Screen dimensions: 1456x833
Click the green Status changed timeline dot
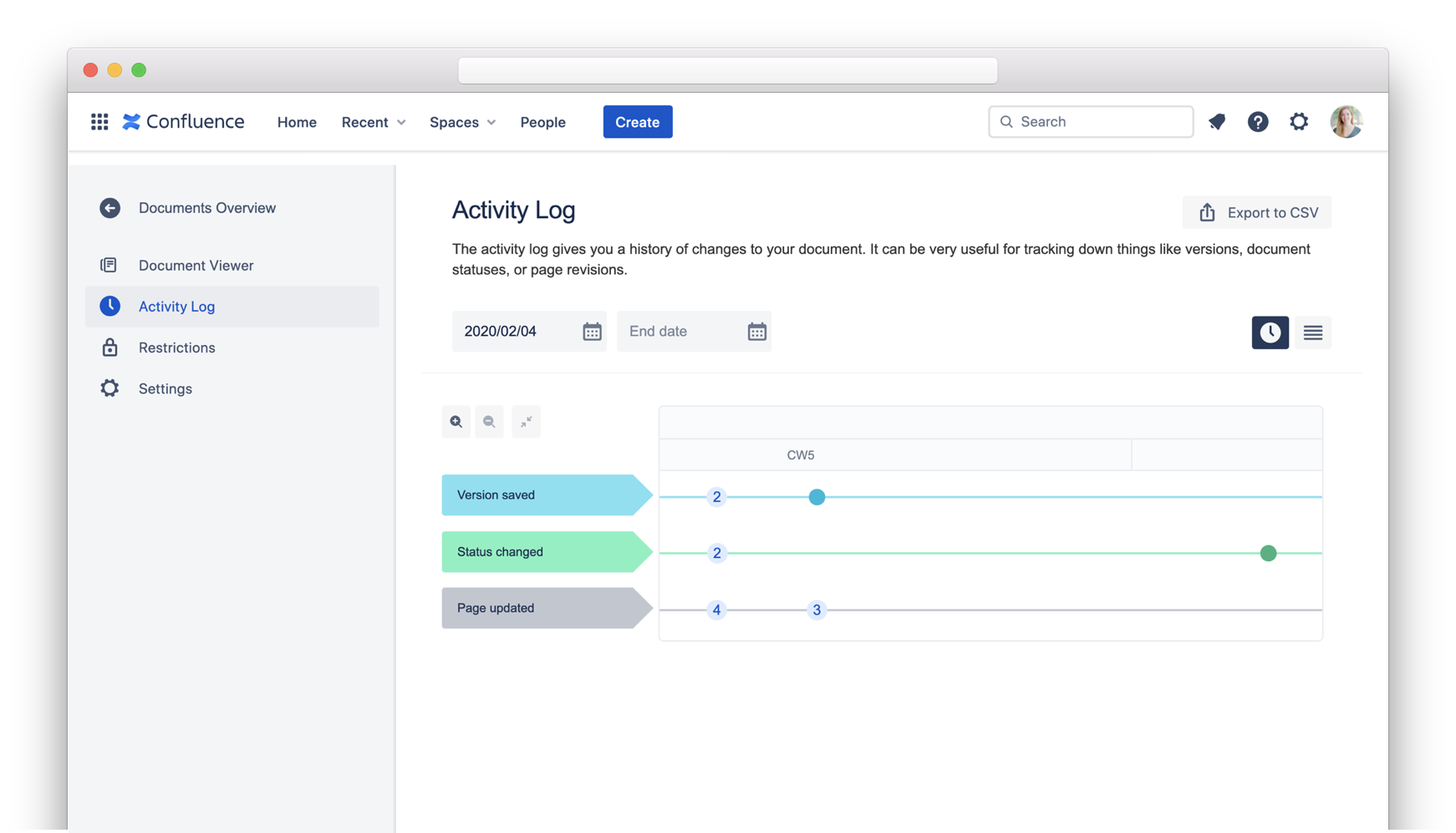1268,553
